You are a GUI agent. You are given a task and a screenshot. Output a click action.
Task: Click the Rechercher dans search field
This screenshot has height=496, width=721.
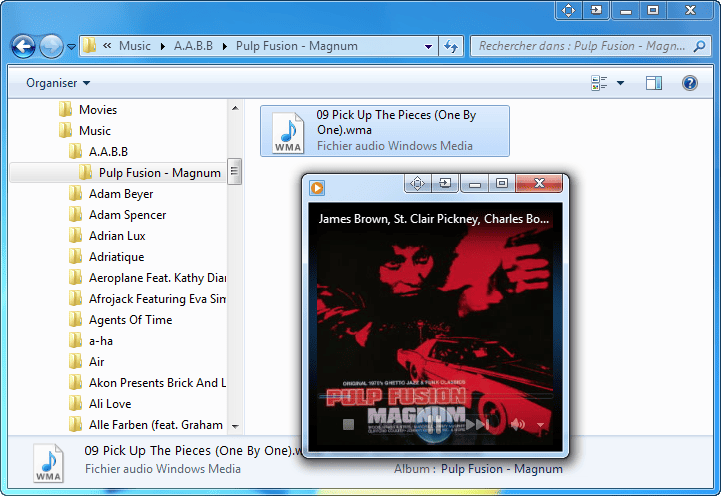coord(582,46)
